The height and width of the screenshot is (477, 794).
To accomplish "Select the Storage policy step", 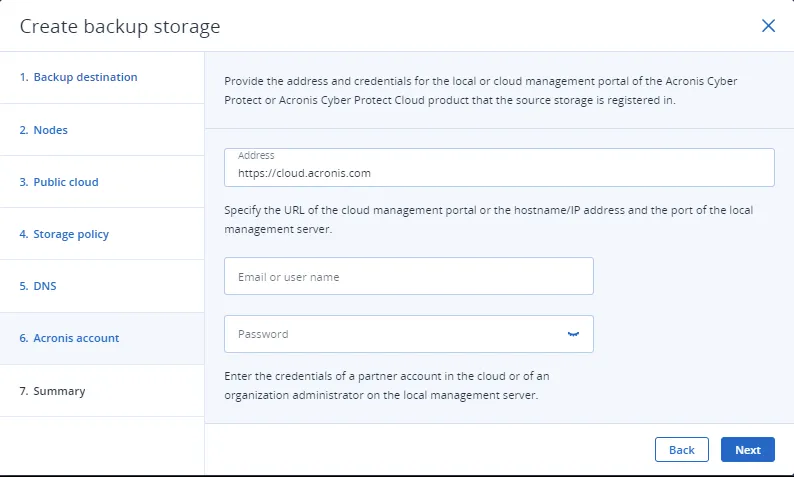I will click(x=102, y=234).
